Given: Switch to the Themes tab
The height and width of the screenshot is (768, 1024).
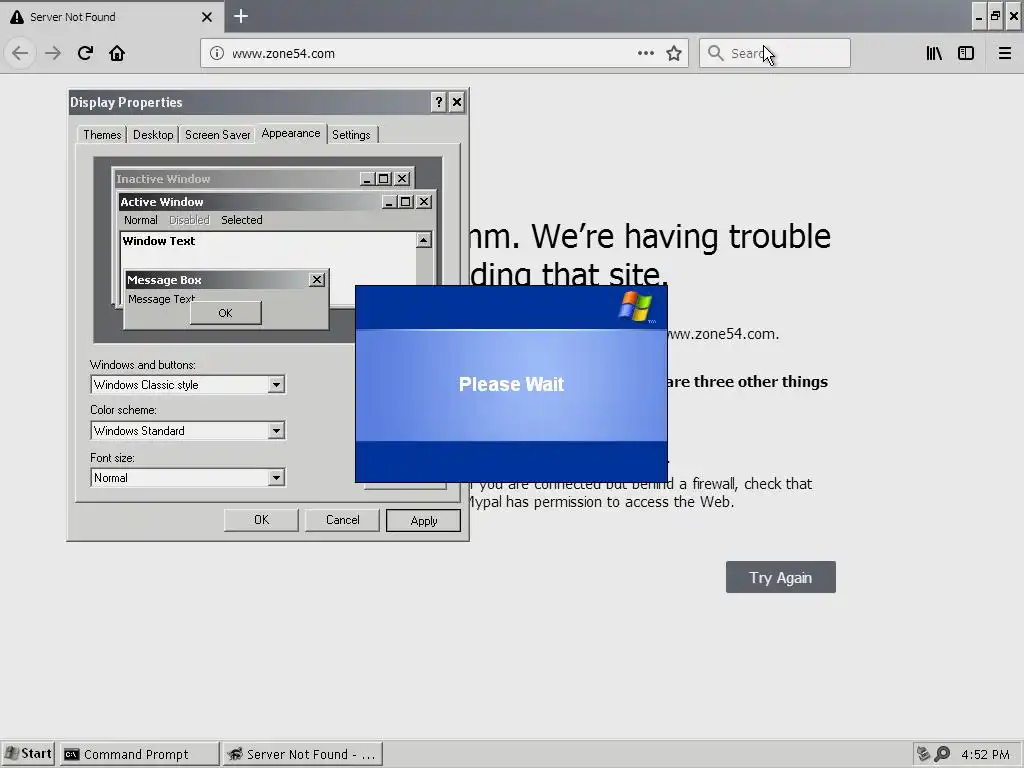Looking at the screenshot, I should click(x=102, y=135).
